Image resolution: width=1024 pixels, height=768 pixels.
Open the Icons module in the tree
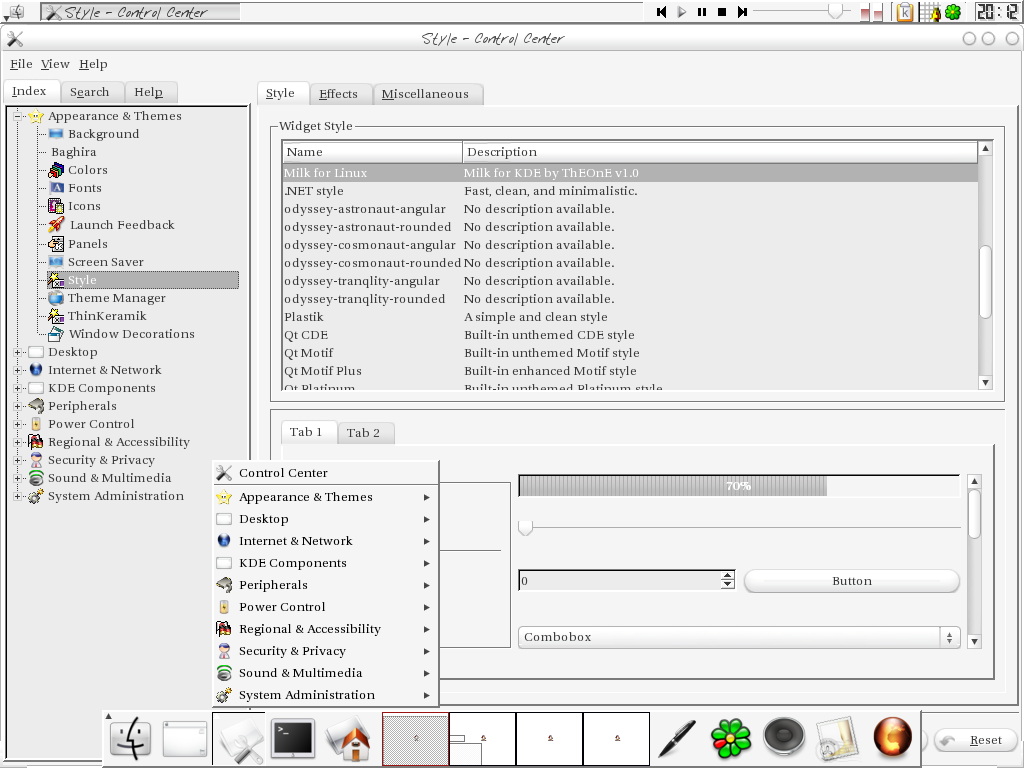click(84, 206)
